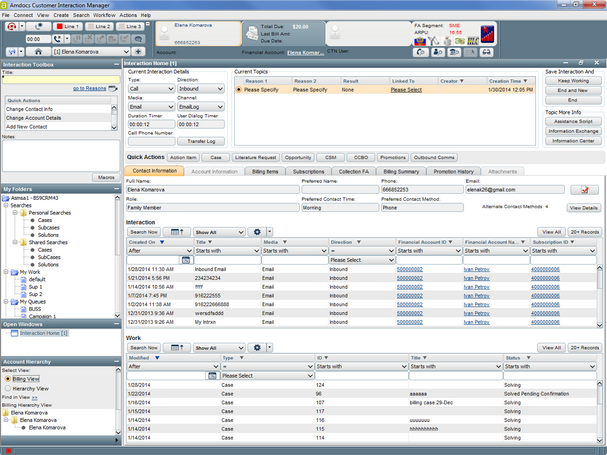
Task: Open the Media dropdown showing Email
Action: 152,106
